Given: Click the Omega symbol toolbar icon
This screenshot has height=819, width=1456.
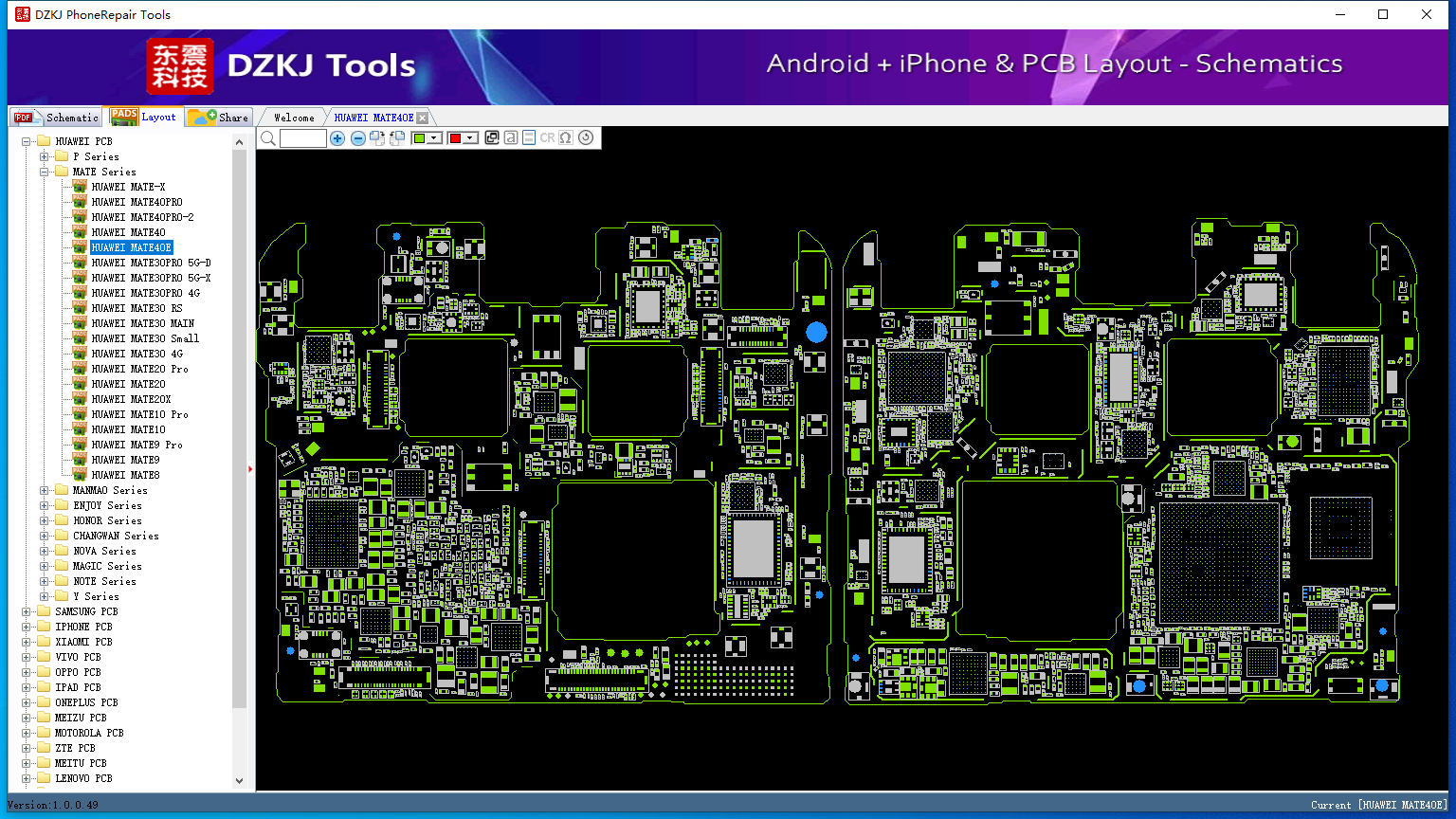Looking at the screenshot, I should (x=566, y=138).
